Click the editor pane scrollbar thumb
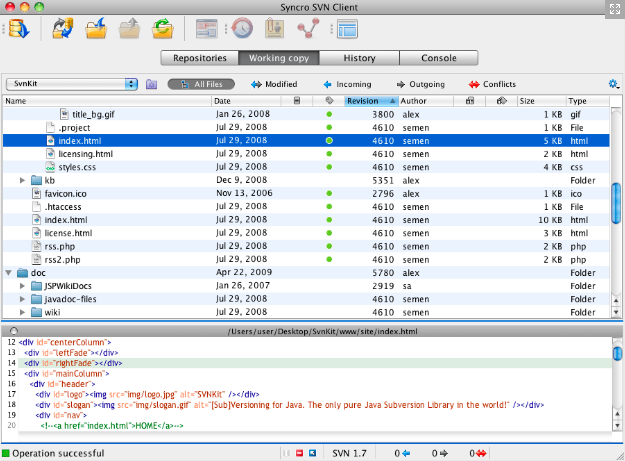The width and height of the screenshot is (625, 461). click(617, 353)
